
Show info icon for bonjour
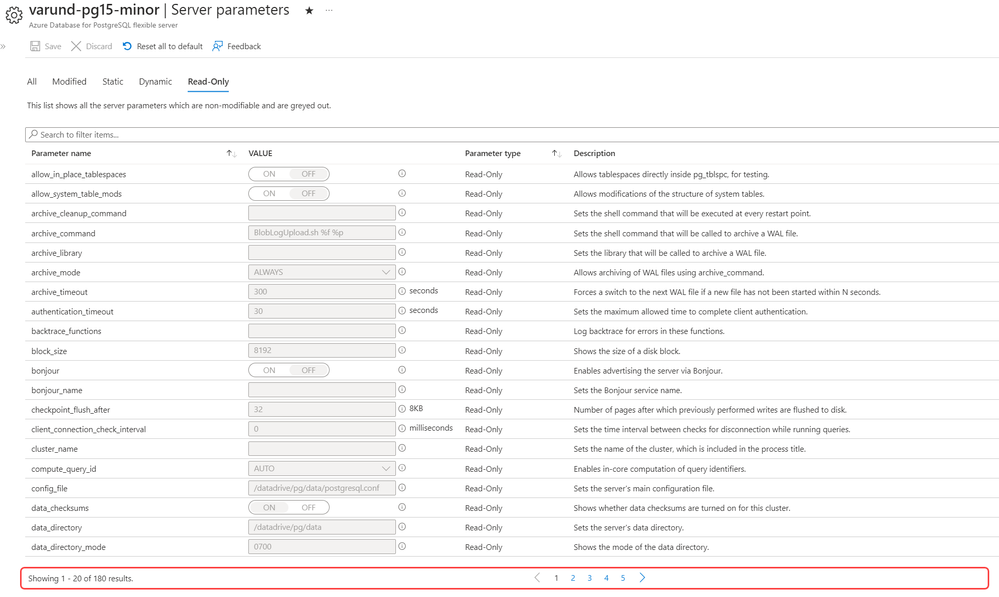(x=402, y=370)
